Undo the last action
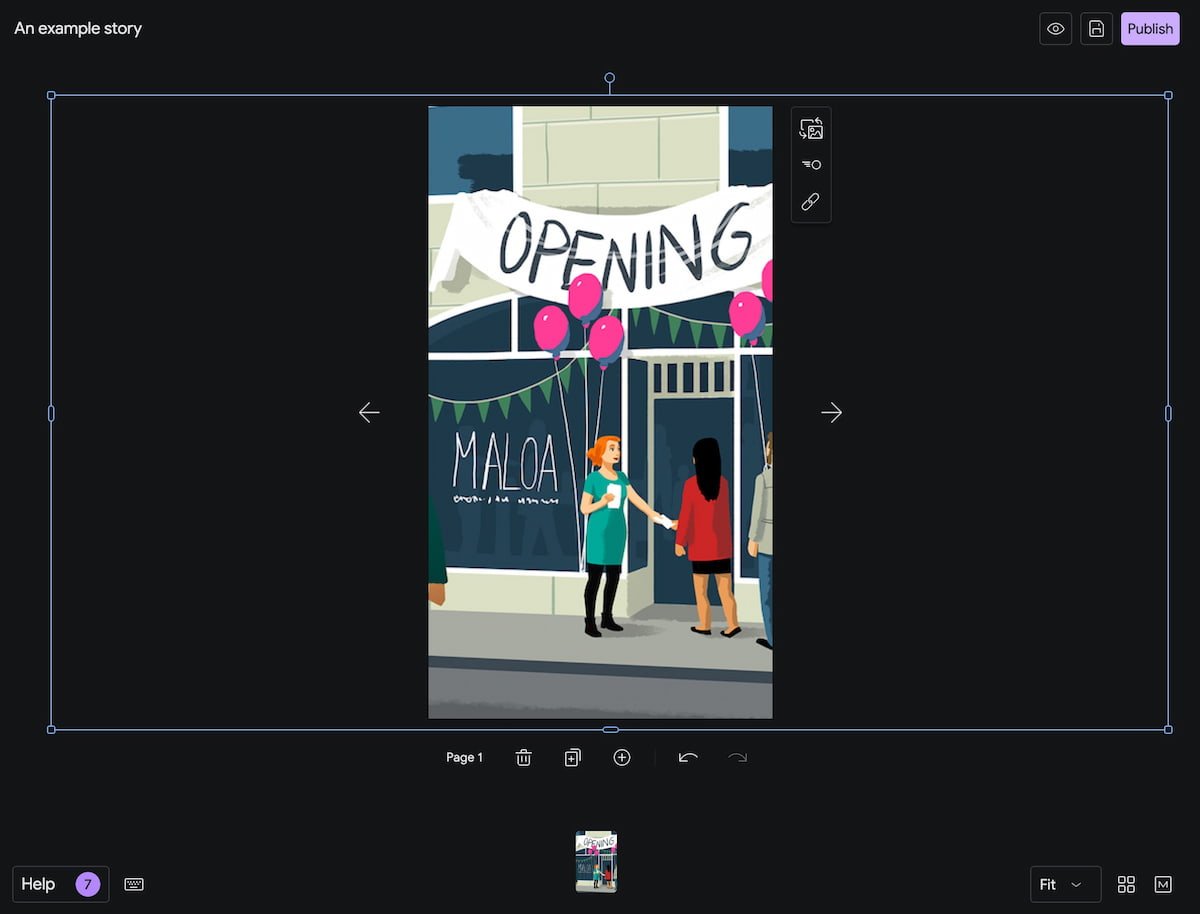The width and height of the screenshot is (1200, 914). [688, 758]
